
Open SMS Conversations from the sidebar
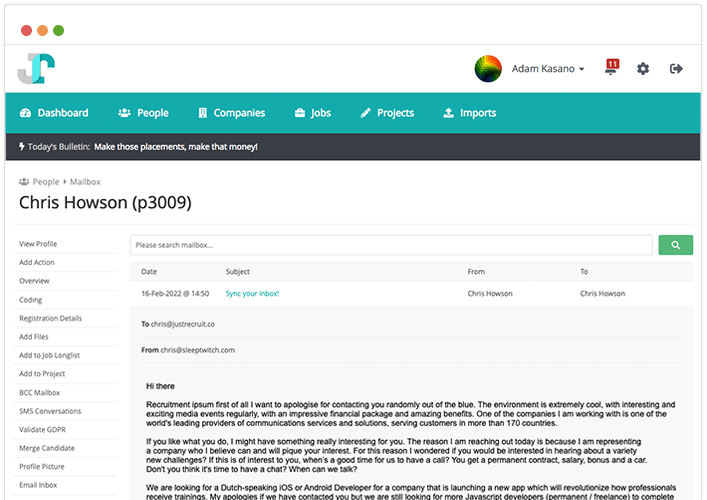[50, 411]
